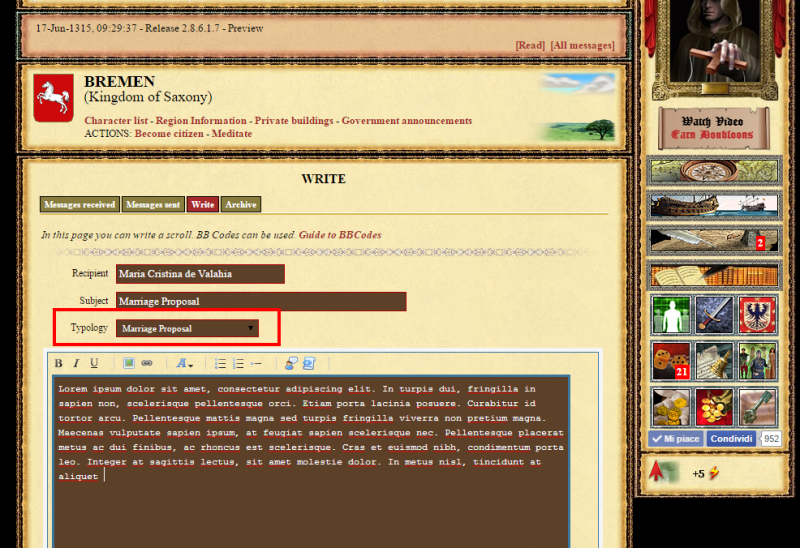Open the red eagle coat of arms icon

(x=757, y=315)
